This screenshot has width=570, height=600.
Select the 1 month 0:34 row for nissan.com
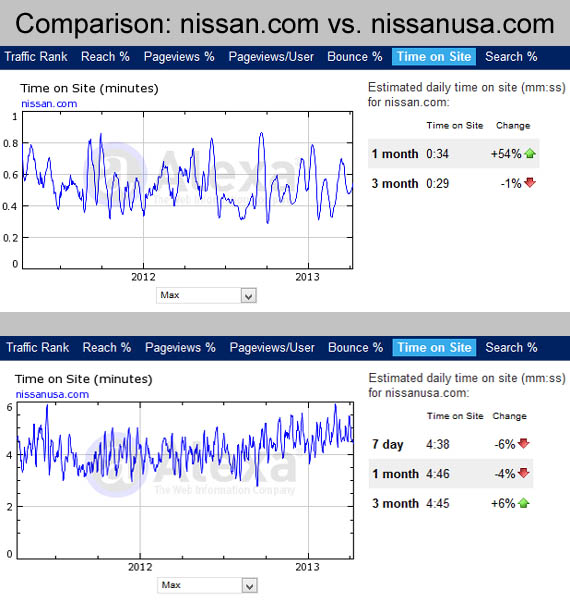(x=454, y=153)
